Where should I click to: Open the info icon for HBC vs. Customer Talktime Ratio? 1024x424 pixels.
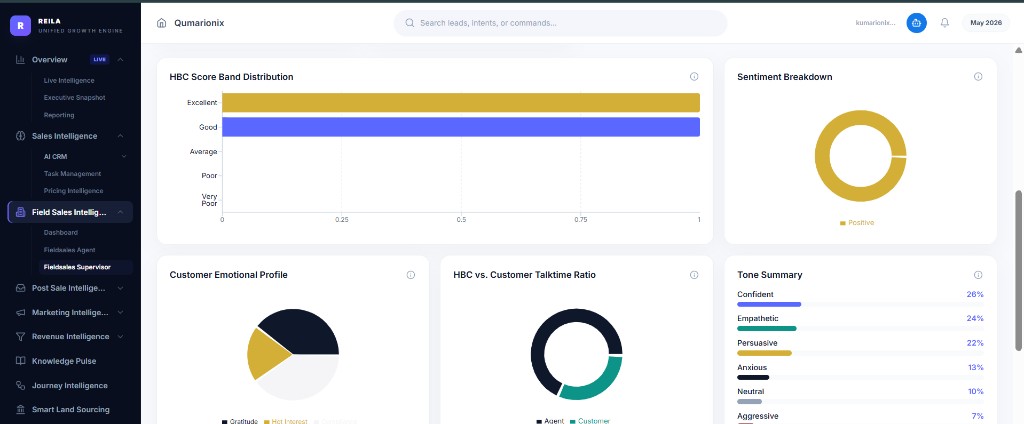click(x=694, y=275)
